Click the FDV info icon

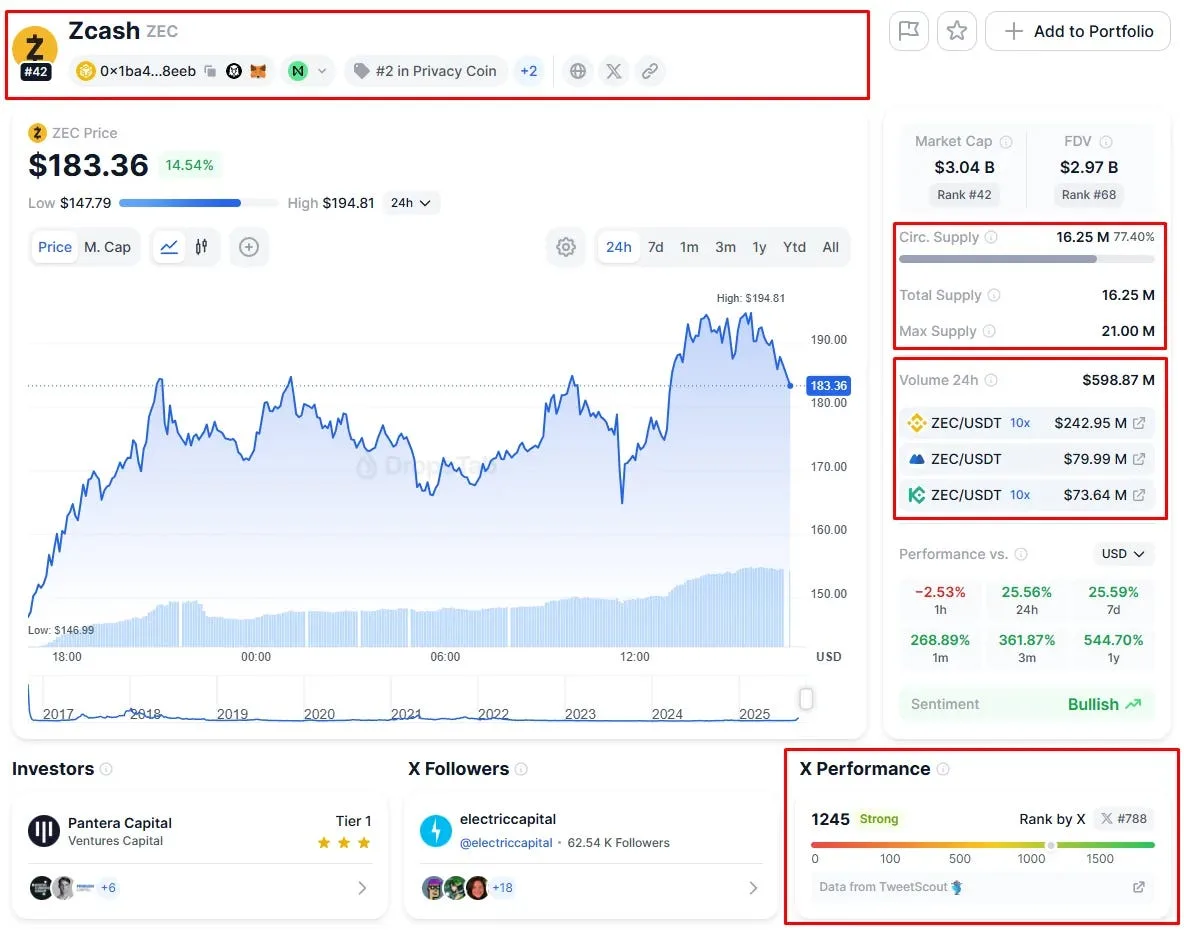[x=1105, y=142]
